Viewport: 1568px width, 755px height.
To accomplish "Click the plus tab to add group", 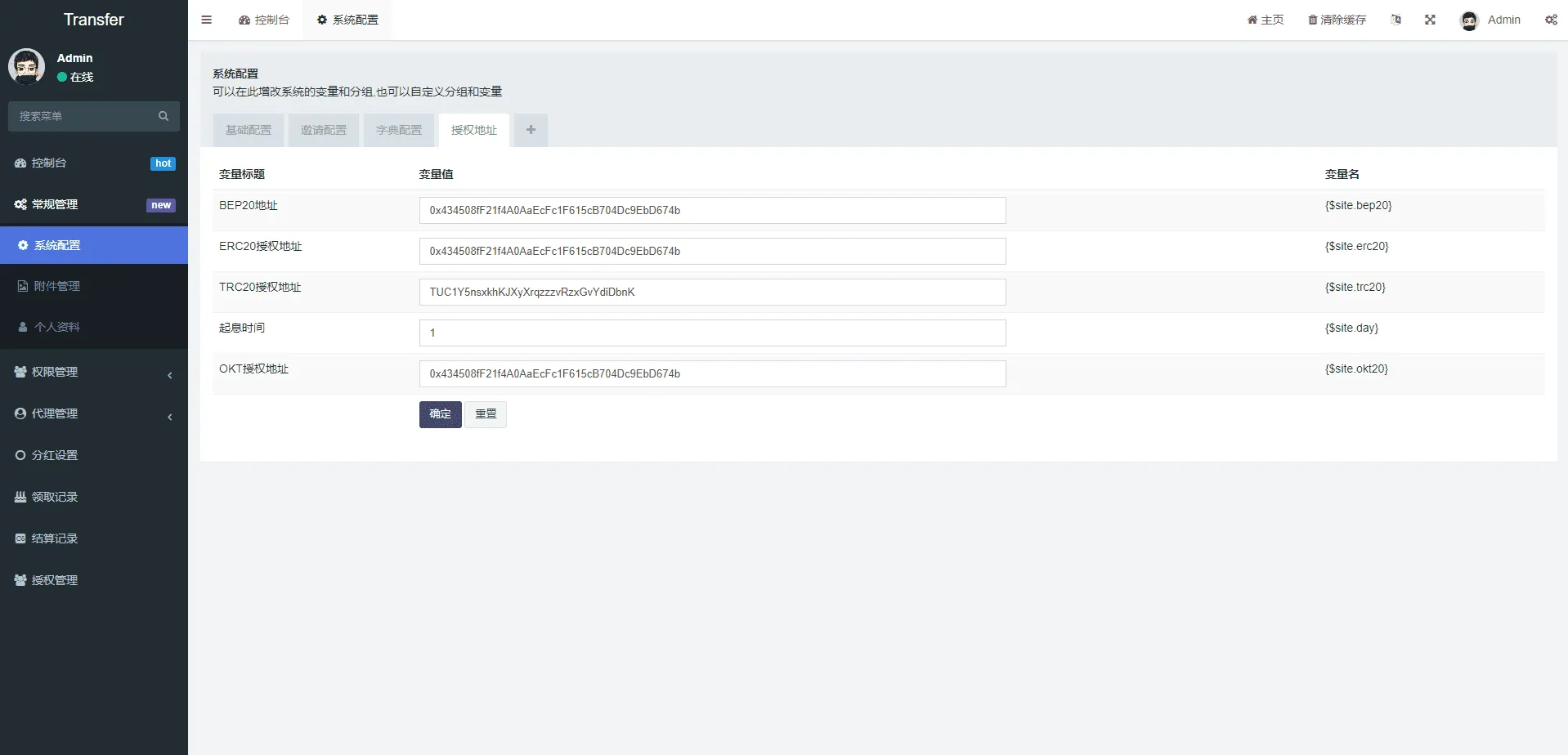I will pyautogui.click(x=531, y=130).
